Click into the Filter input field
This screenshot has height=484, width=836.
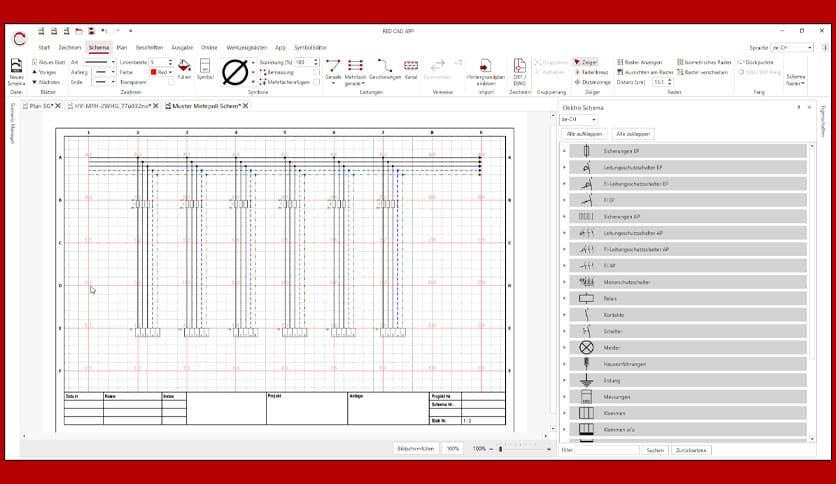click(607, 450)
